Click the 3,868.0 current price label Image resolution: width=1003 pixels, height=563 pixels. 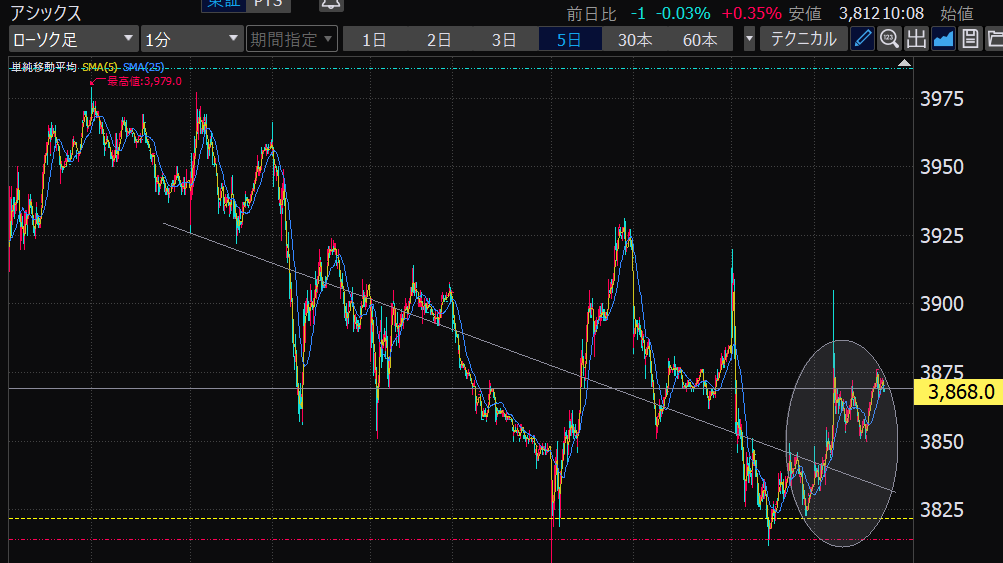[957, 392]
